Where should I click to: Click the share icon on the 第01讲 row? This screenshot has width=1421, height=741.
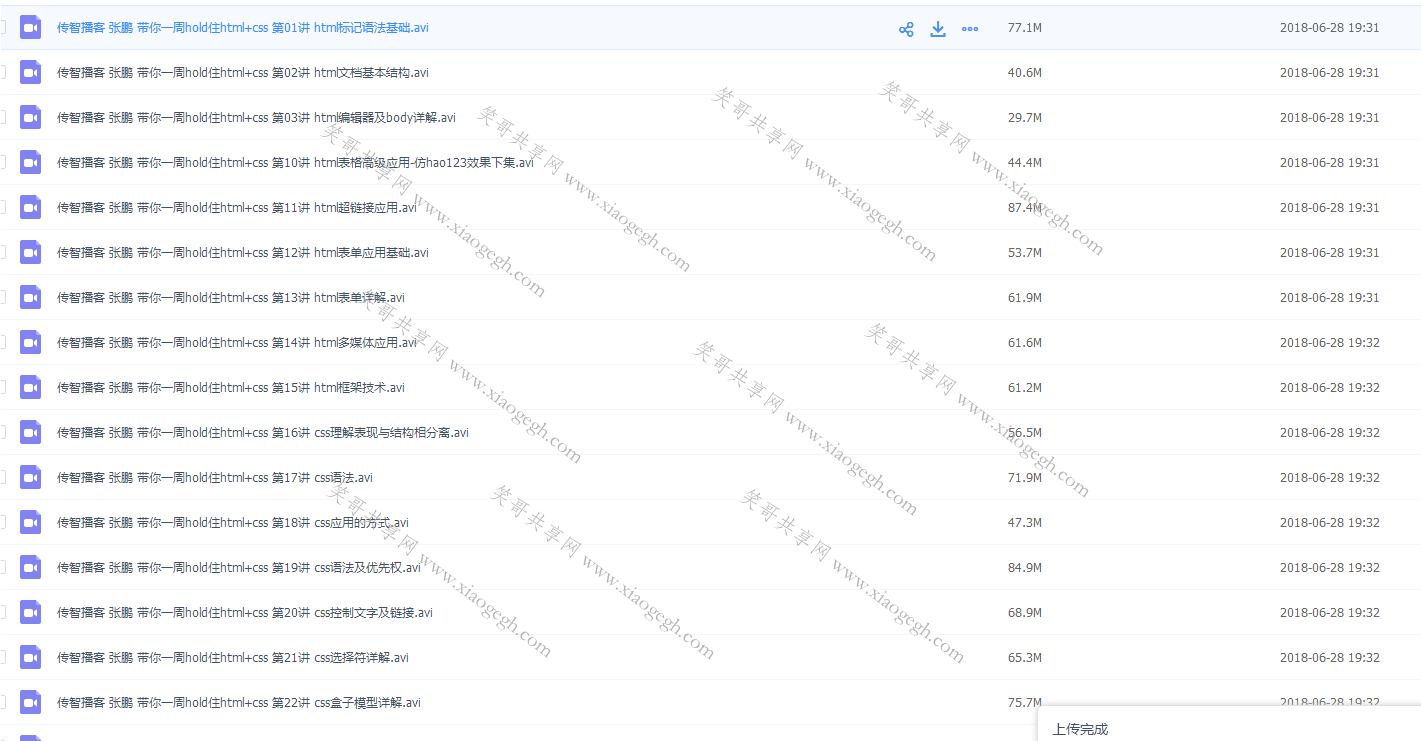pyautogui.click(x=906, y=29)
